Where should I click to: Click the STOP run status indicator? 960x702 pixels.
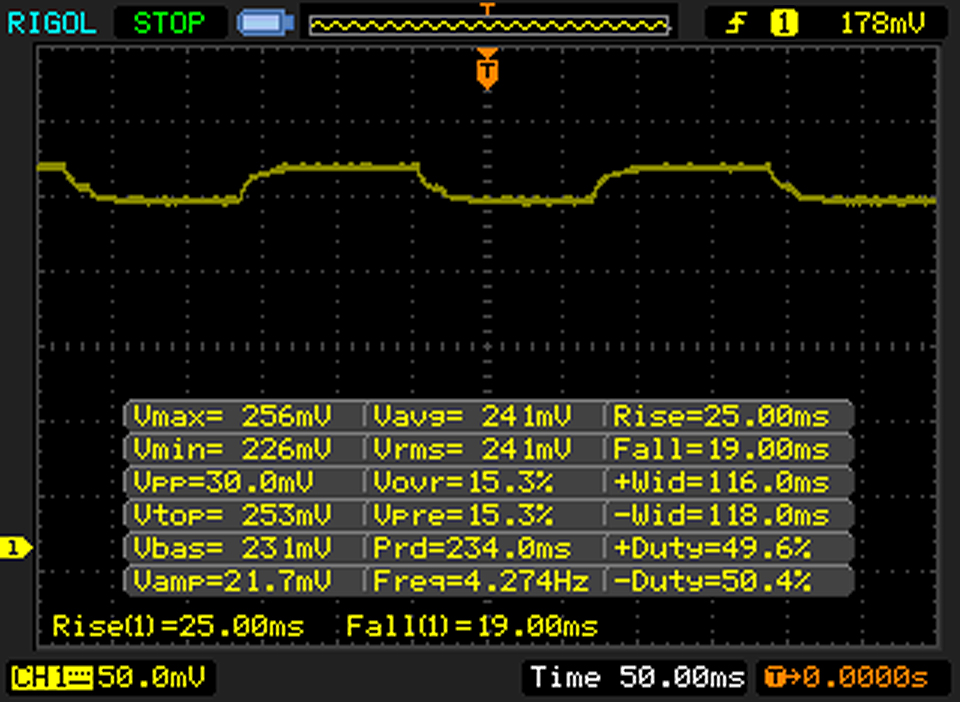pyautogui.click(x=170, y=23)
